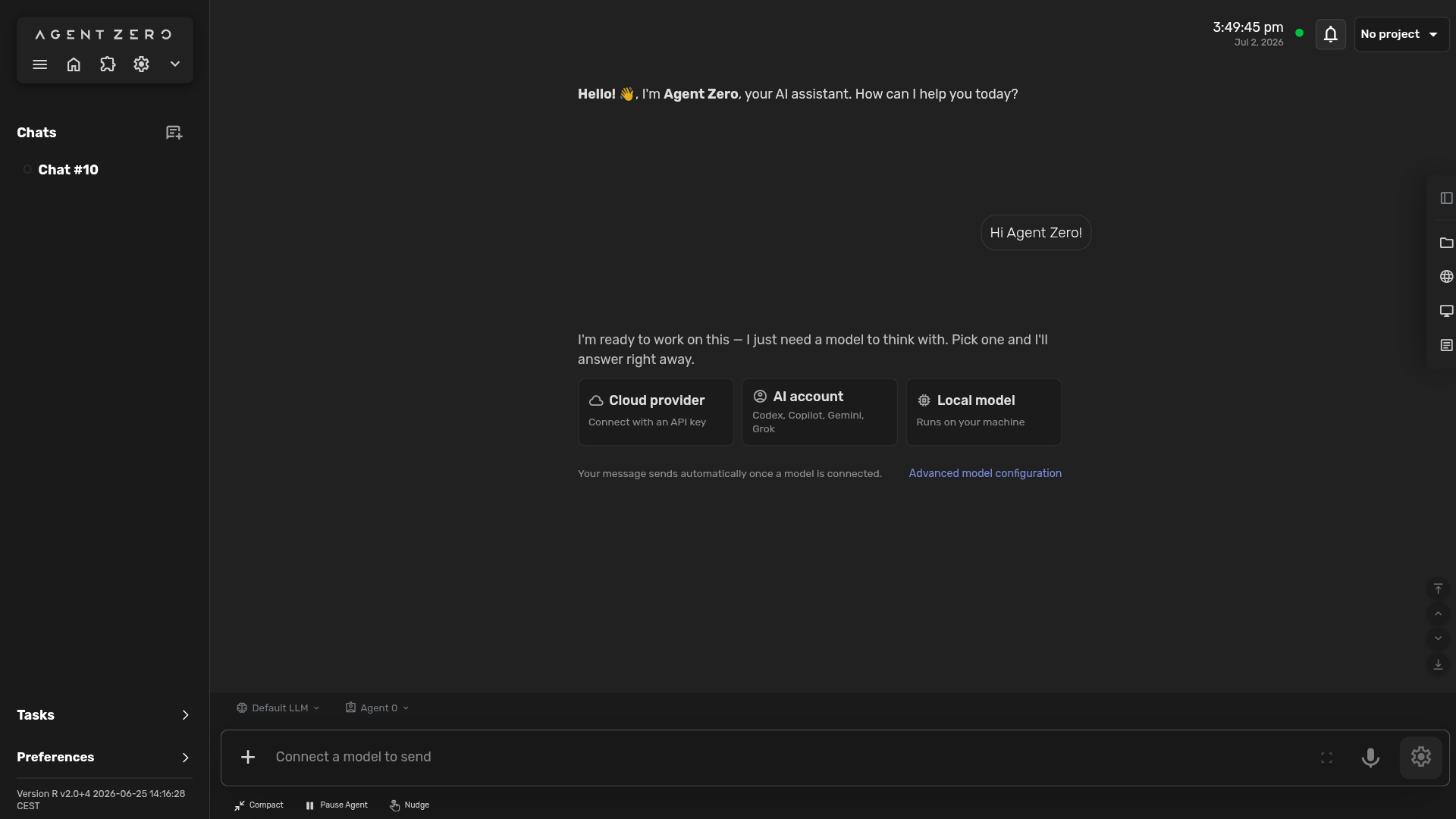The width and height of the screenshot is (1456, 819).
Task: Open the notifications bell
Action: click(x=1331, y=34)
